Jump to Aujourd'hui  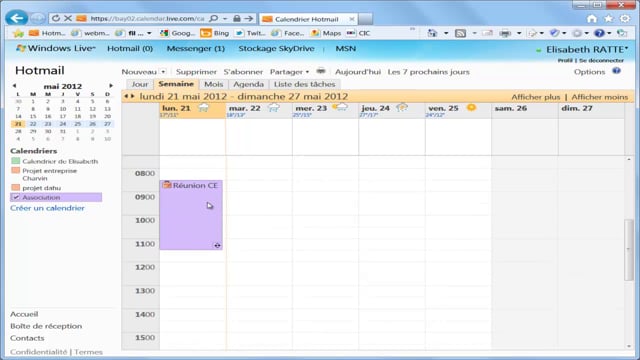tap(358, 72)
